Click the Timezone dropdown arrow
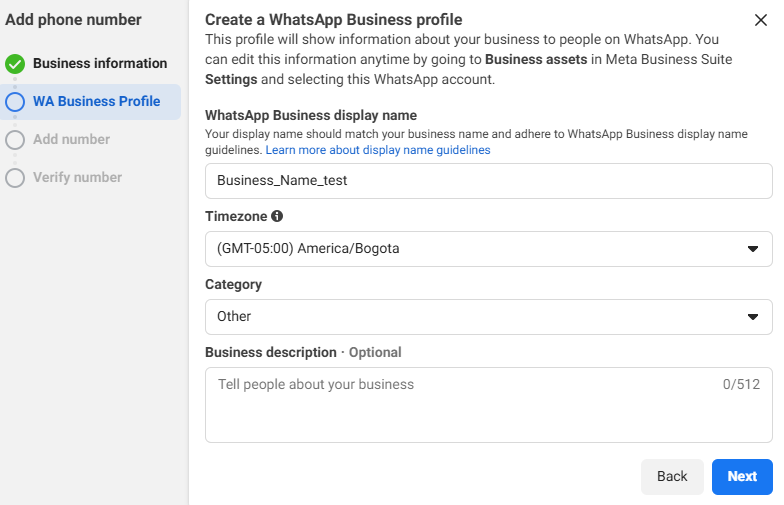The height and width of the screenshot is (505, 784). click(752, 248)
